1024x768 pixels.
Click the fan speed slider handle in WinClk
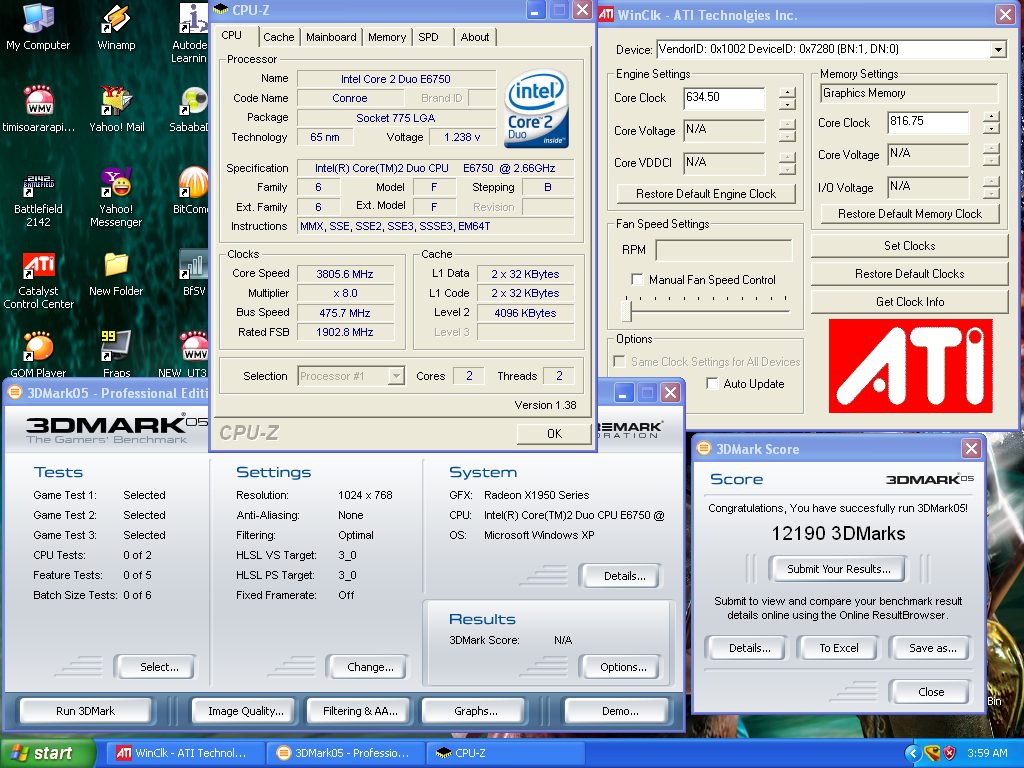click(x=626, y=310)
